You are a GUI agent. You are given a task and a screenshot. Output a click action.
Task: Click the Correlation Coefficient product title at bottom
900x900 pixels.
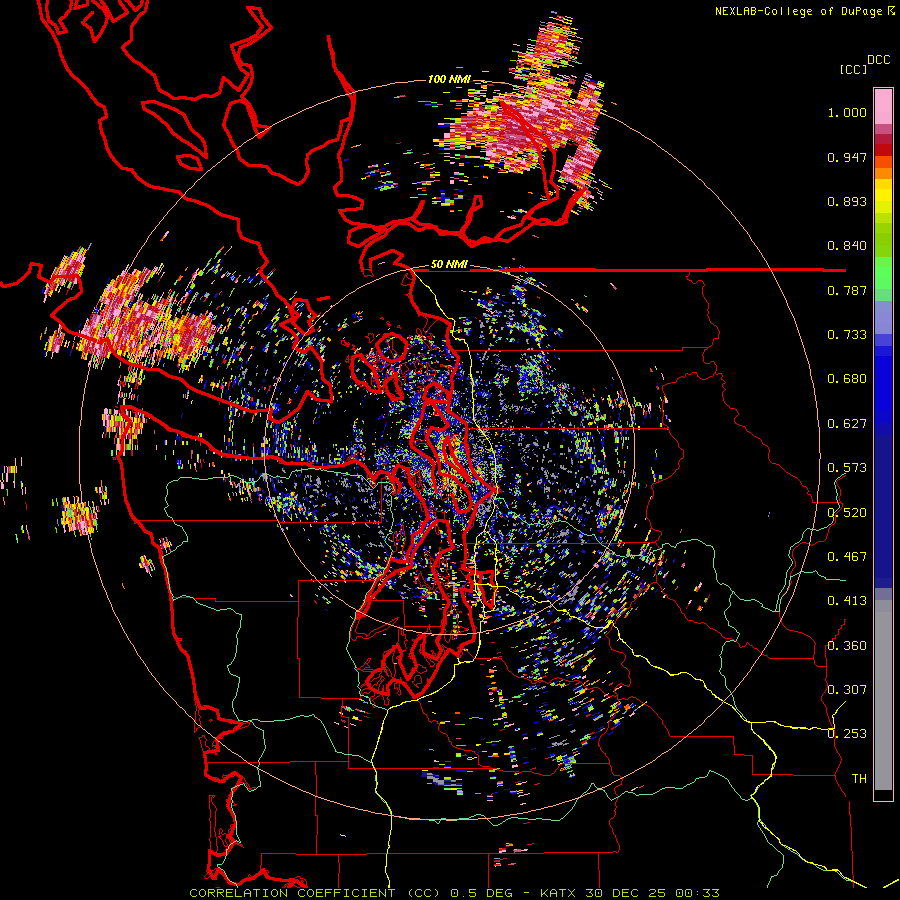[x=316, y=893]
